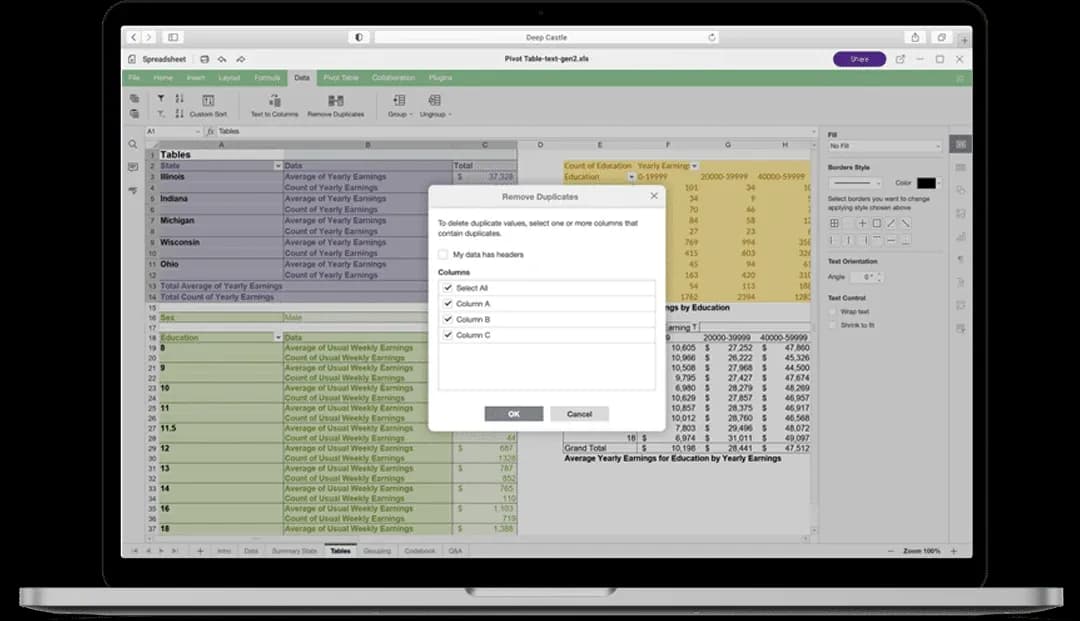Image resolution: width=1080 pixels, height=621 pixels.
Task: Sort ascending using the ribbon icon
Action: [179, 98]
